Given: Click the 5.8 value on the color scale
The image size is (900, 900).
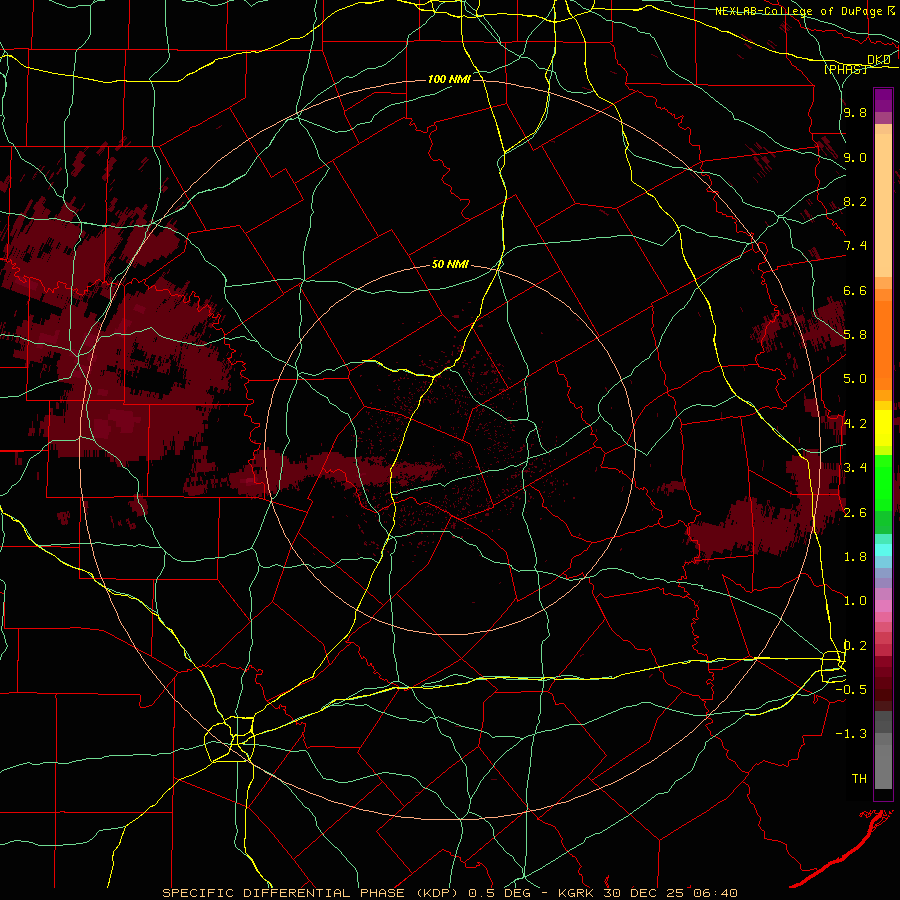Looking at the screenshot, I should [855, 335].
